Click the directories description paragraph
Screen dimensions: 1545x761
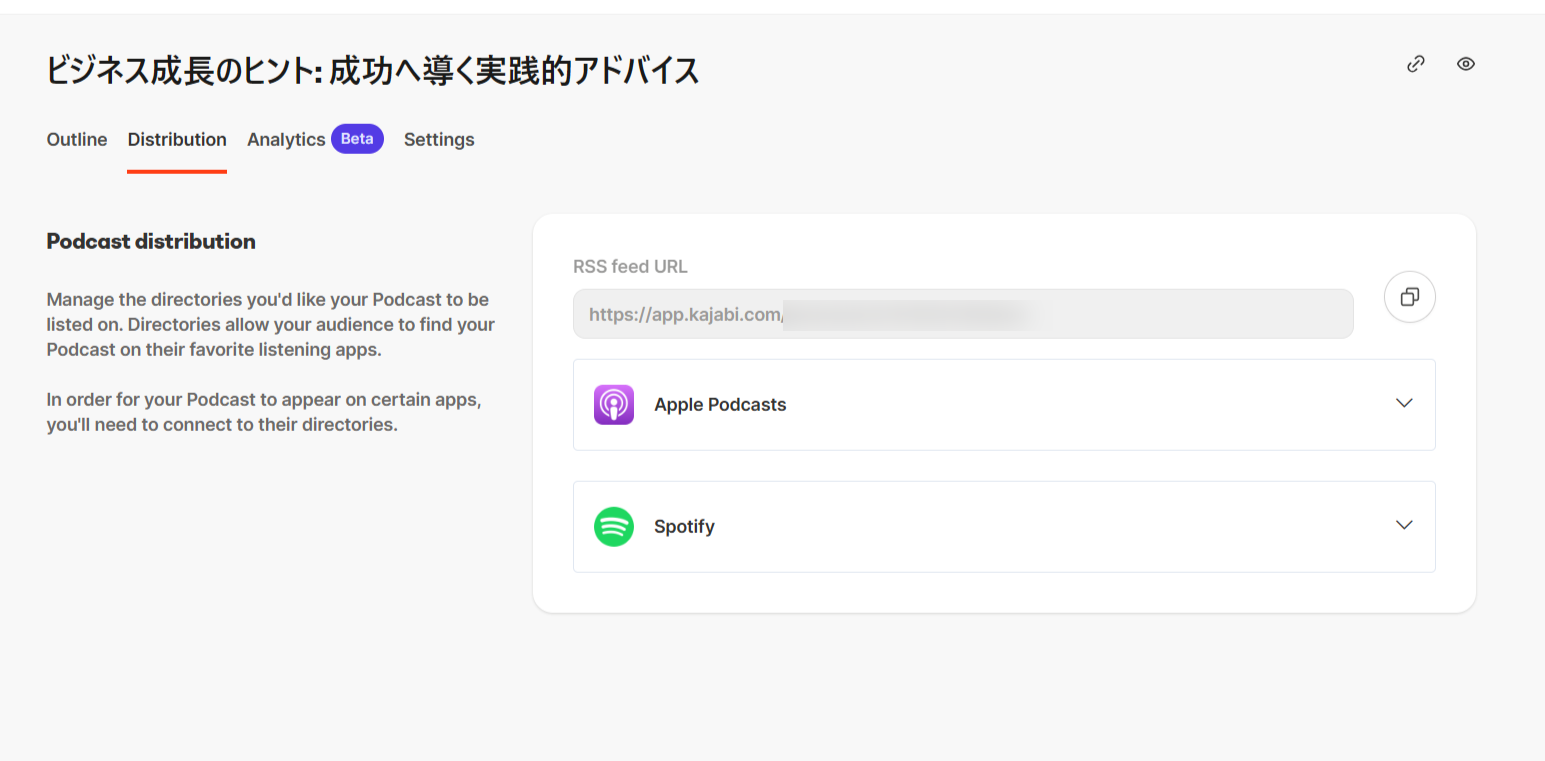click(270, 325)
